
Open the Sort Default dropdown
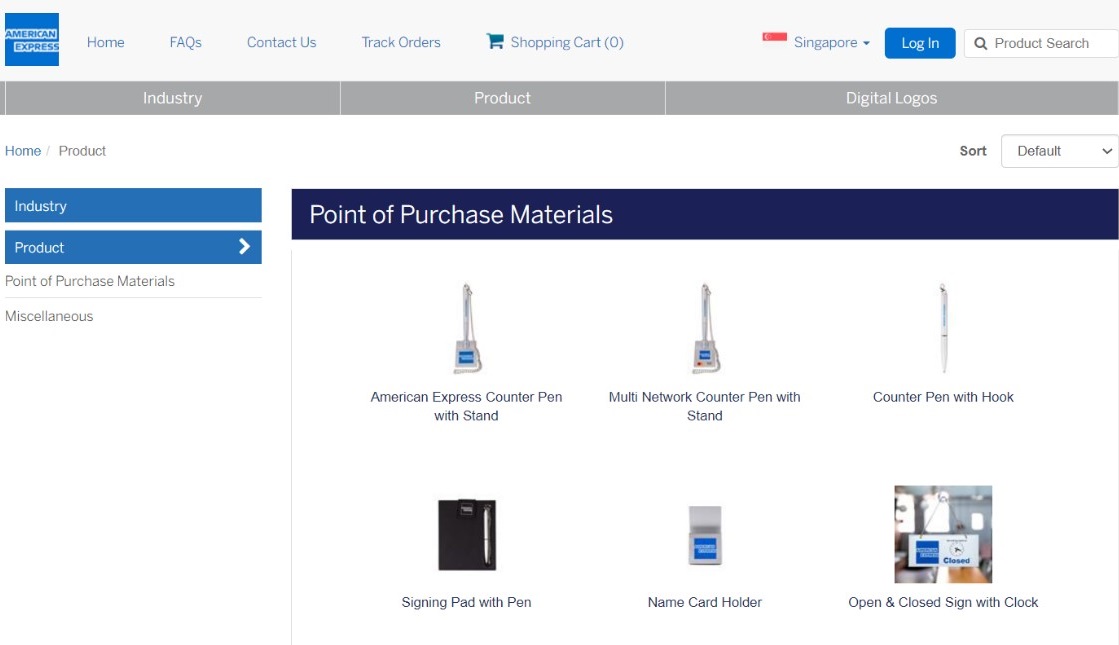point(1060,151)
